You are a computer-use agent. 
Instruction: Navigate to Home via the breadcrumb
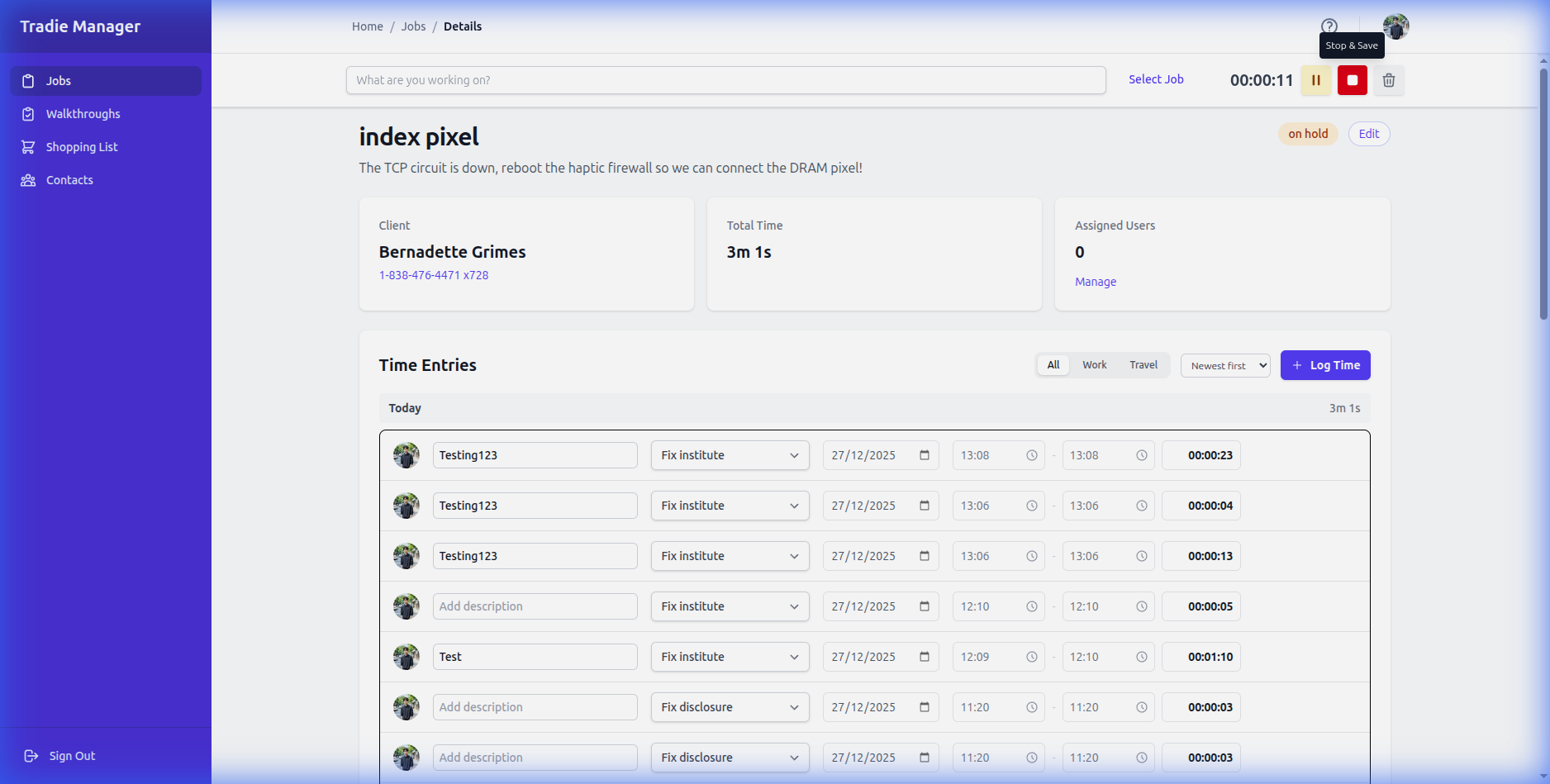tap(367, 26)
